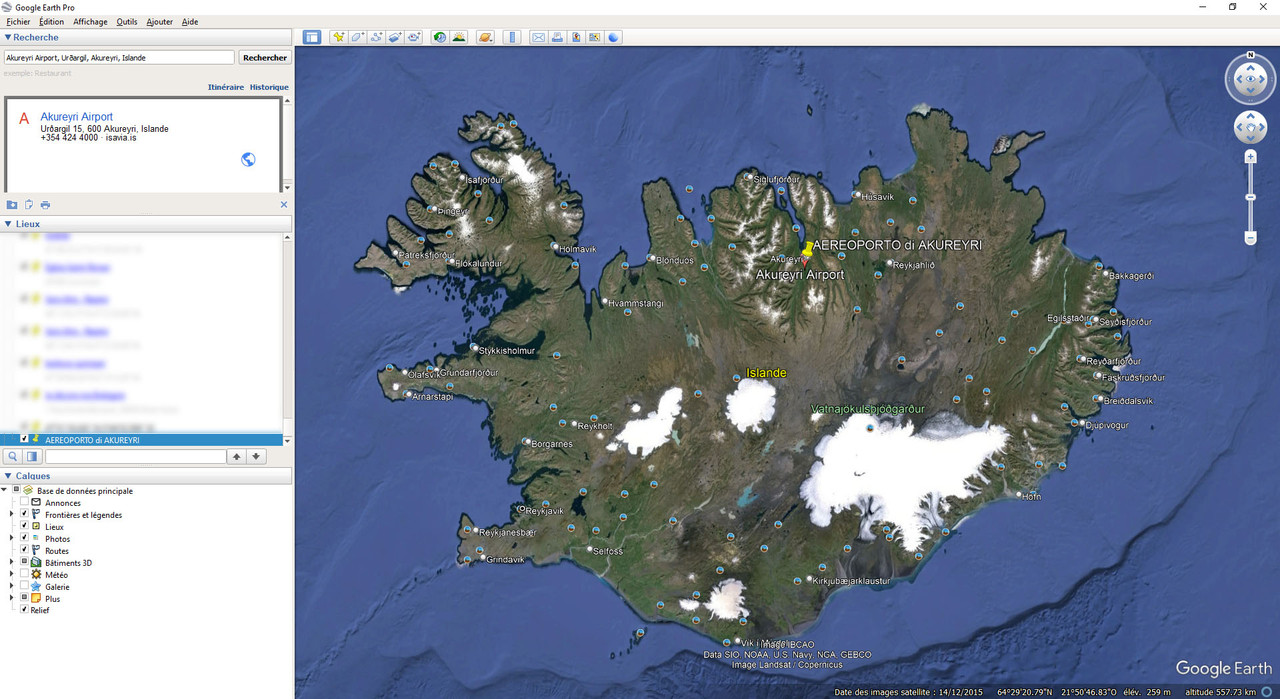This screenshot has width=1280, height=699.
Task: Disable the Photos layer checkbox
Action: (24, 539)
